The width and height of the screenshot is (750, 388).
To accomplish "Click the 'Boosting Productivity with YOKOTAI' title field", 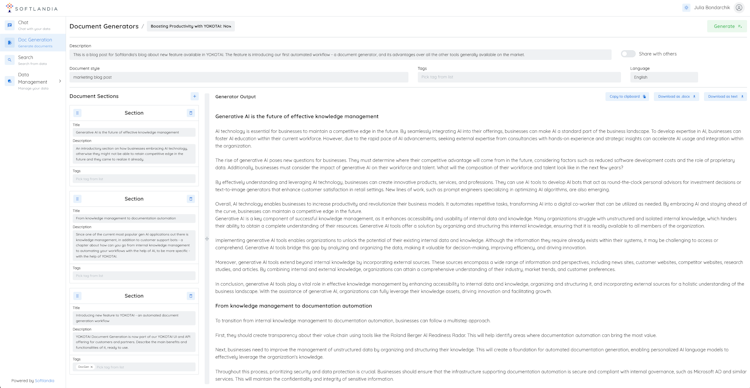I will (191, 26).
